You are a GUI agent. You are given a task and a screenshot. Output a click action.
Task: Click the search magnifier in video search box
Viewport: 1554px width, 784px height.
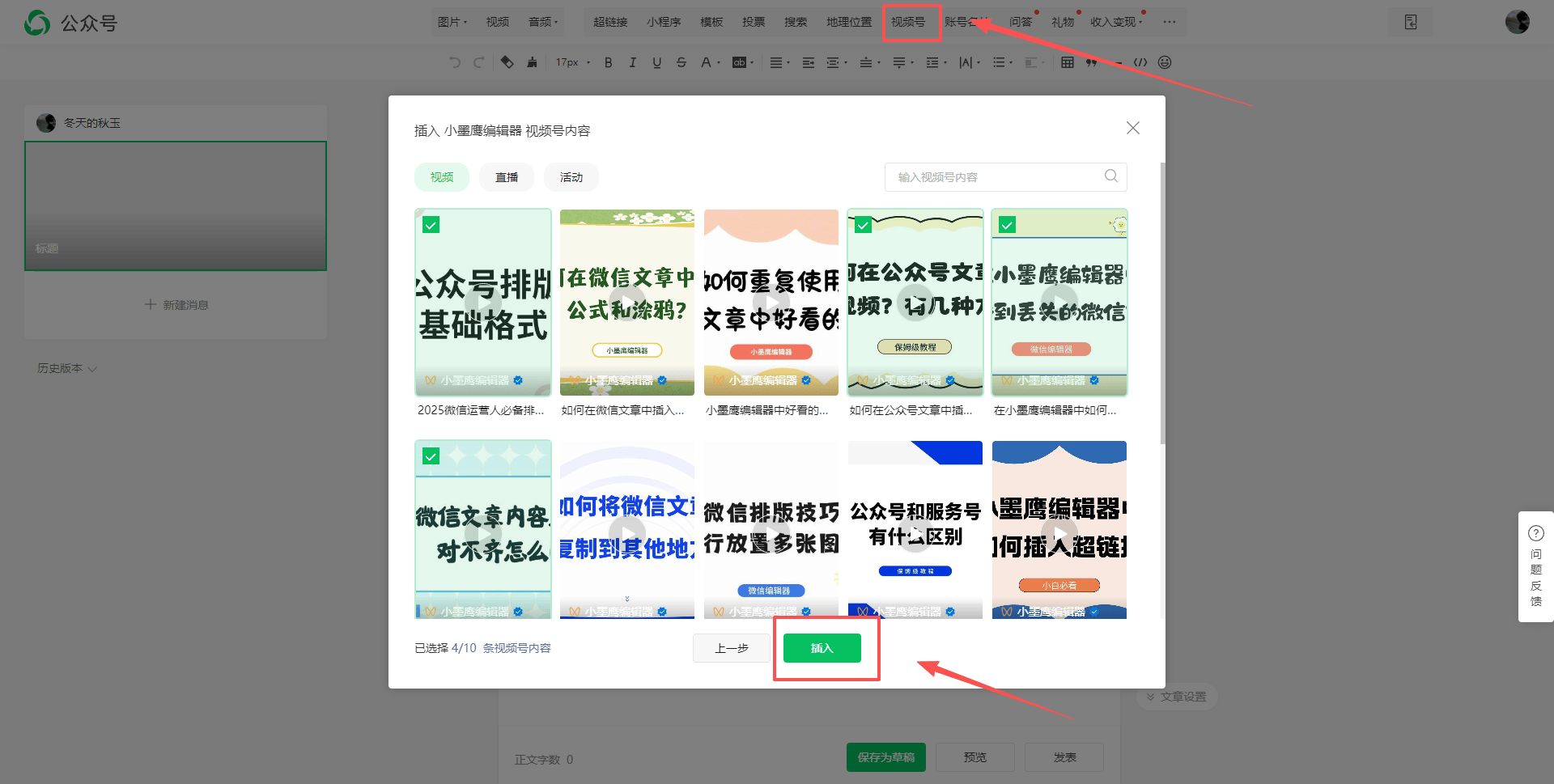click(x=1110, y=176)
